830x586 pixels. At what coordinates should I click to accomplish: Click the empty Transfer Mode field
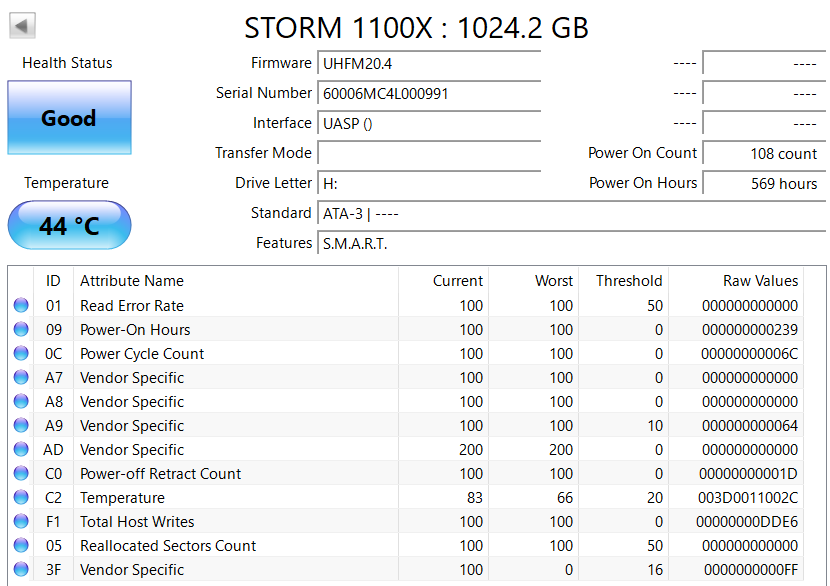point(429,154)
